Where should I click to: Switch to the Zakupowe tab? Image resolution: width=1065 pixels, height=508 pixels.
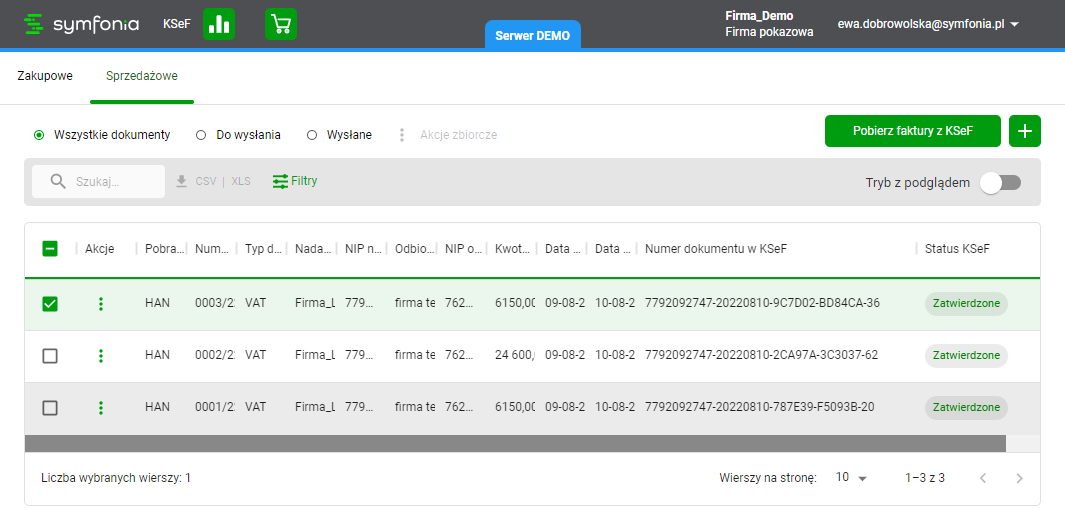click(45, 76)
